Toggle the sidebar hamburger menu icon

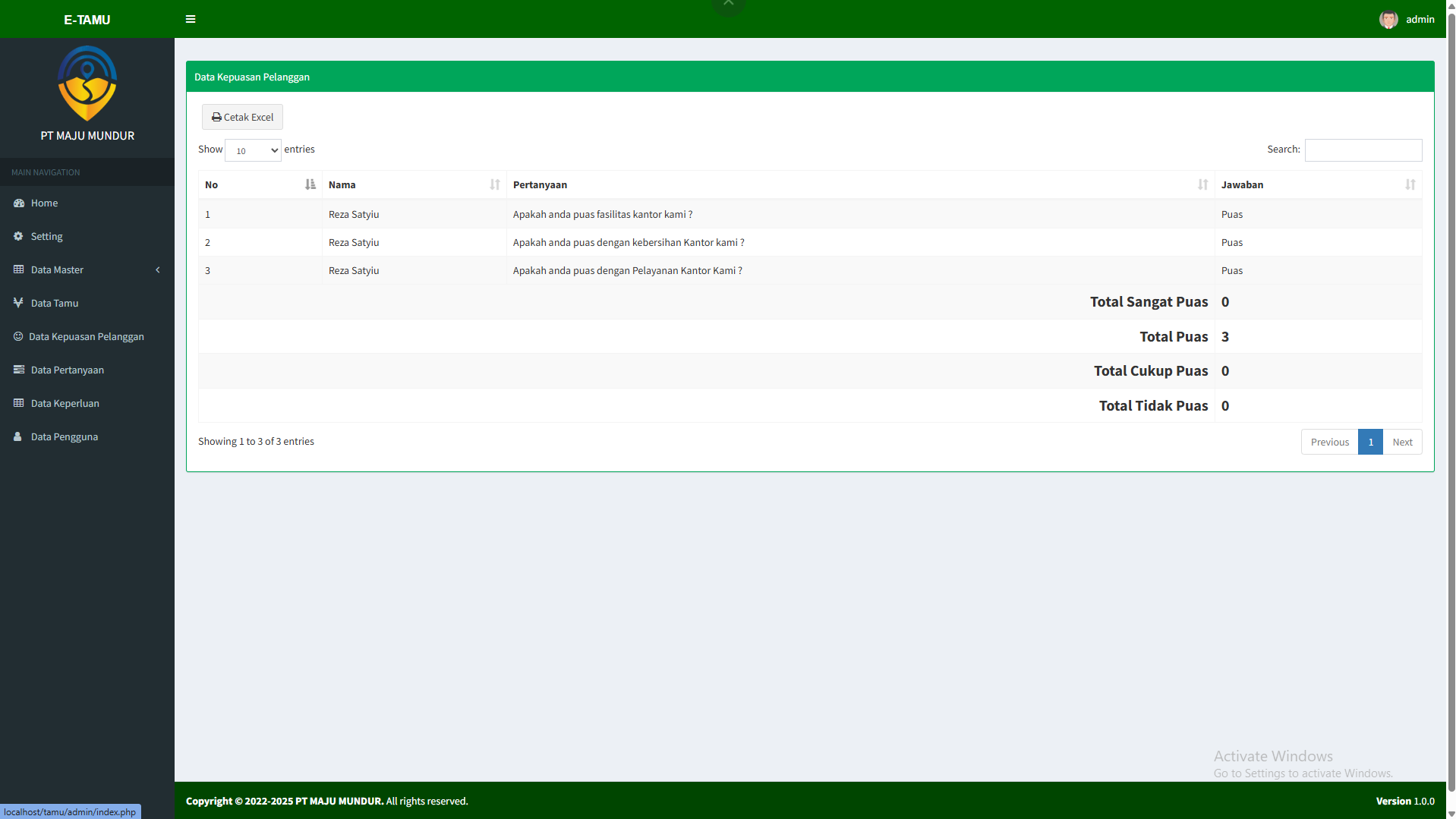click(x=191, y=19)
